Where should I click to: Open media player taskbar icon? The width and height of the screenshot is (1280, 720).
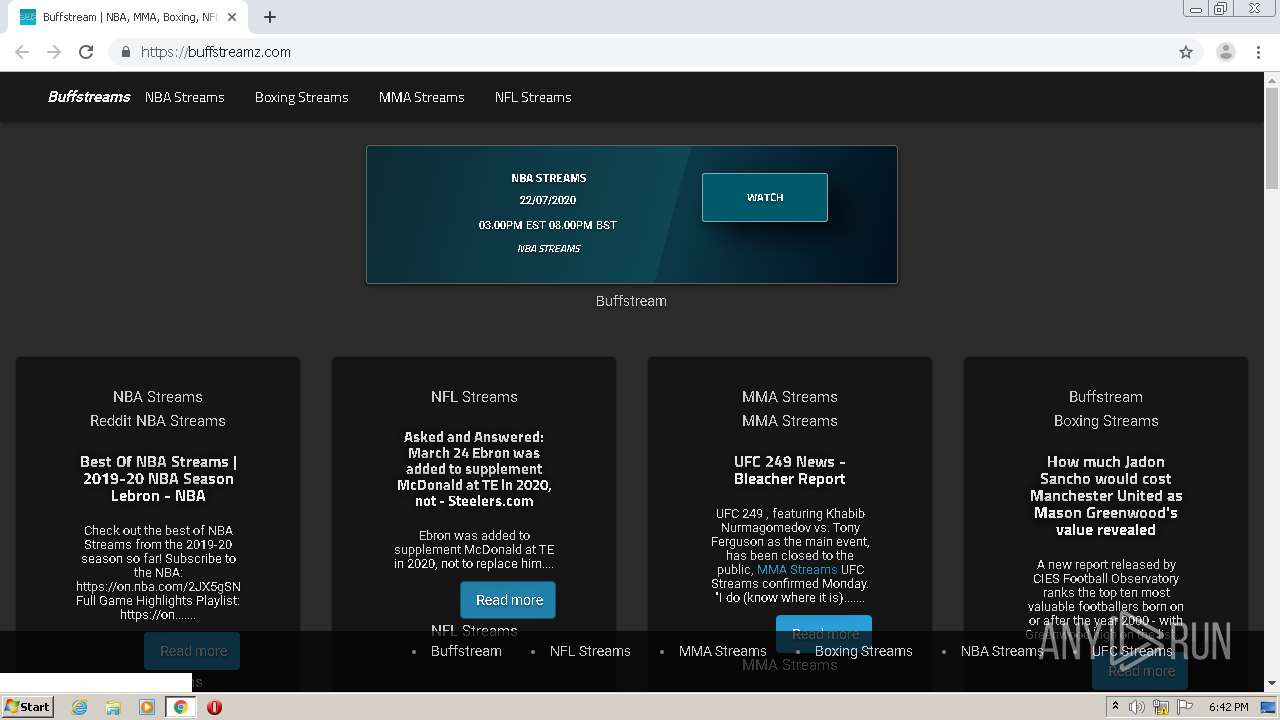[x=147, y=707]
